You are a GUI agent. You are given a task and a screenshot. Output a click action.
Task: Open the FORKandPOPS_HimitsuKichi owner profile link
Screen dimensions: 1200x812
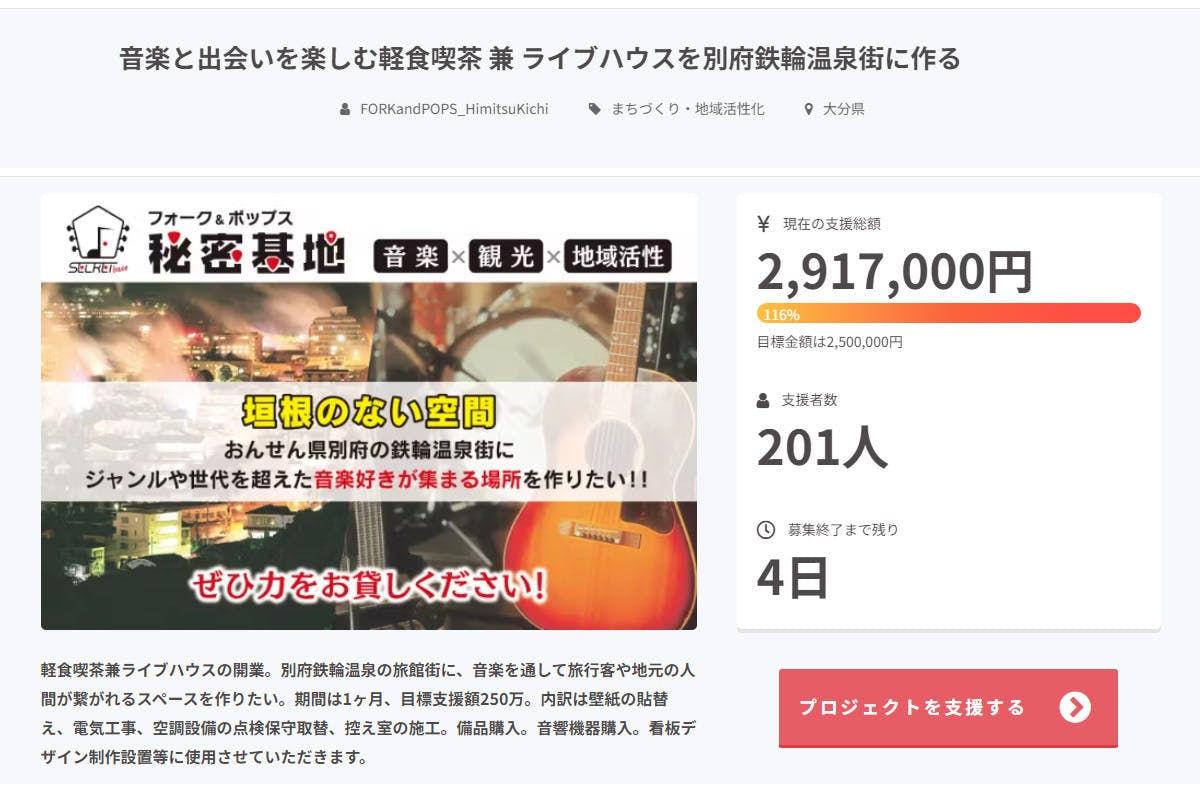click(x=454, y=109)
